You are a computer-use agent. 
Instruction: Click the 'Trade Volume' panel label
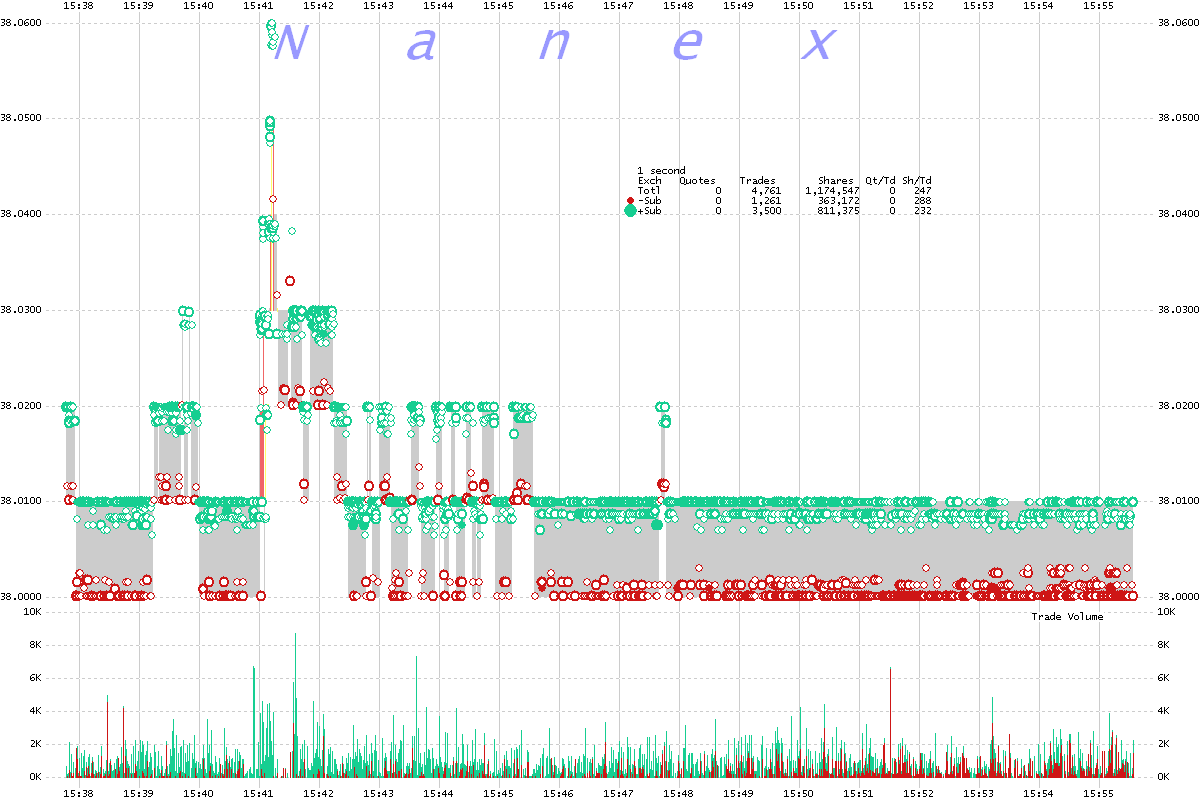[x=1067, y=617]
